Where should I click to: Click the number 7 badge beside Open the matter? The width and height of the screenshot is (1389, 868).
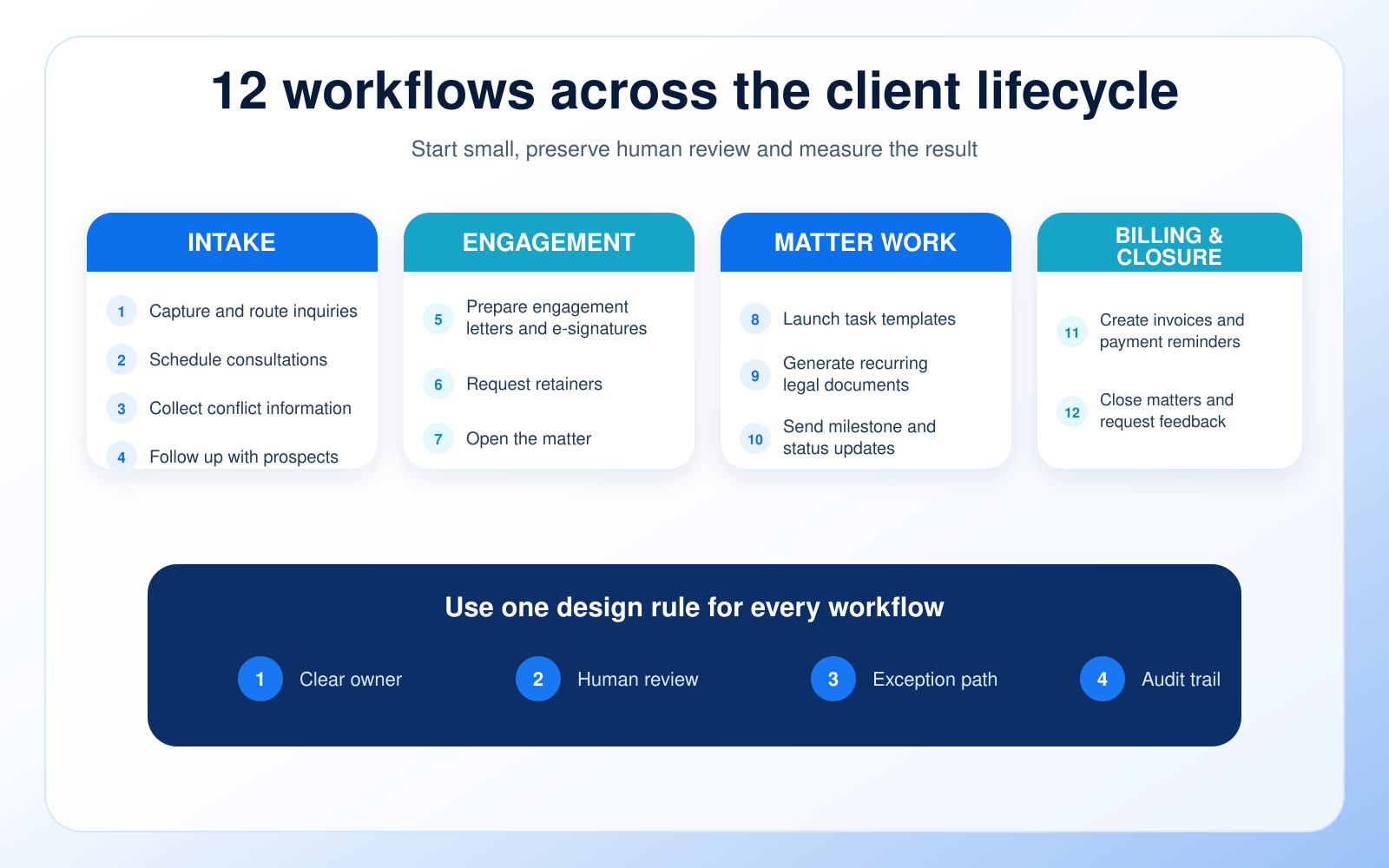pos(438,438)
